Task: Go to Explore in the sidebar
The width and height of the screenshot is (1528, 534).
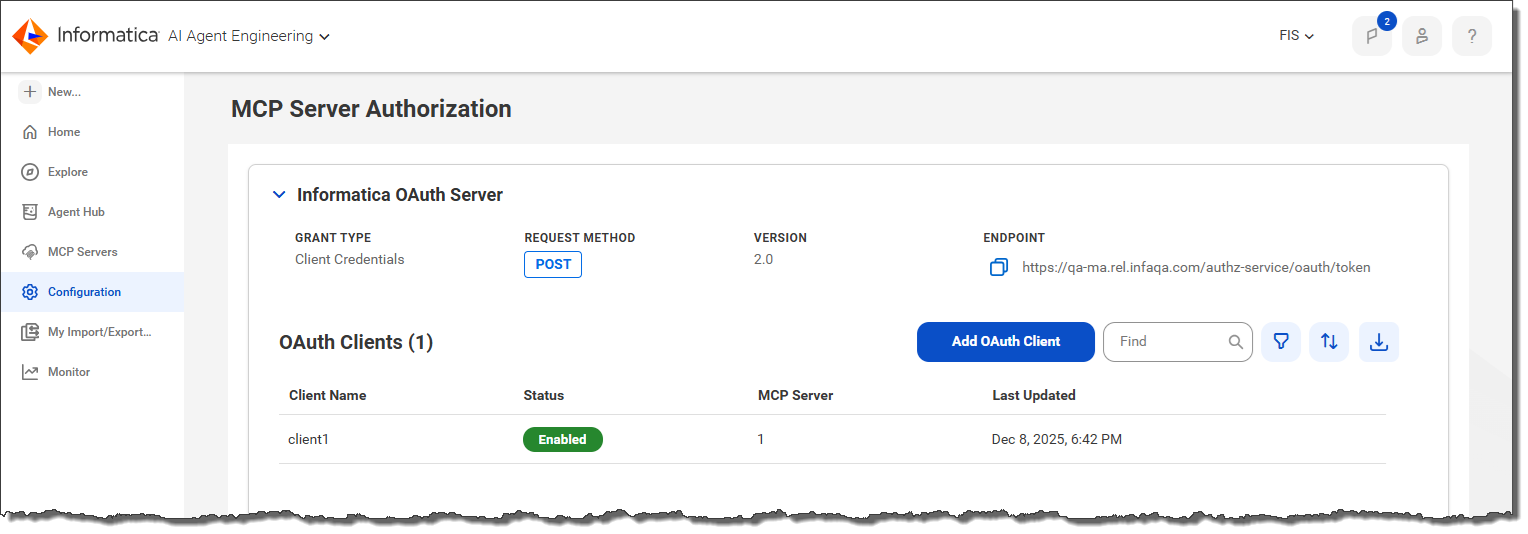Action: (92, 172)
